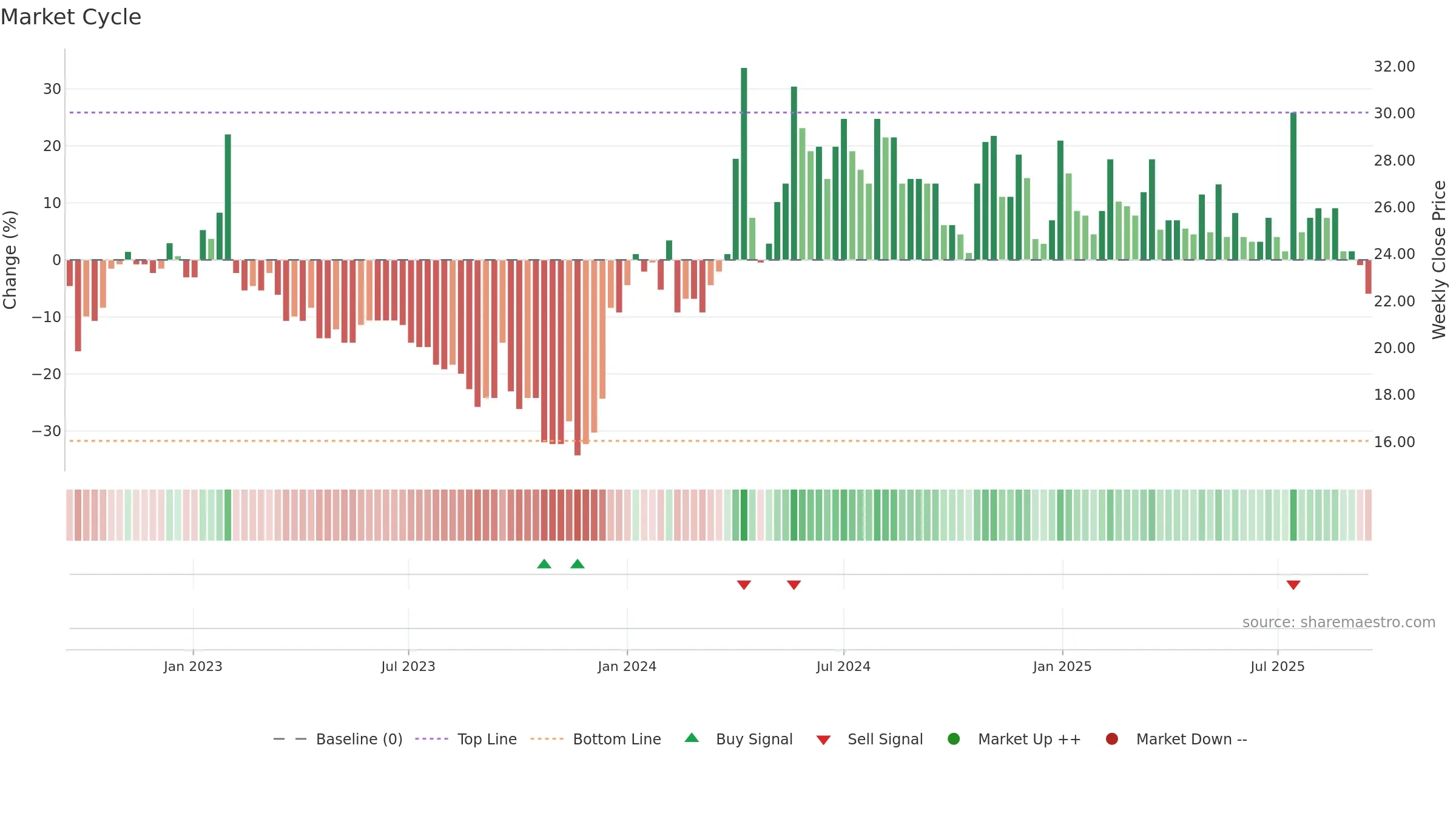Click the red Sell Signal triangle legend icon
Screen dimensions: 1456x819
pyautogui.click(x=823, y=740)
